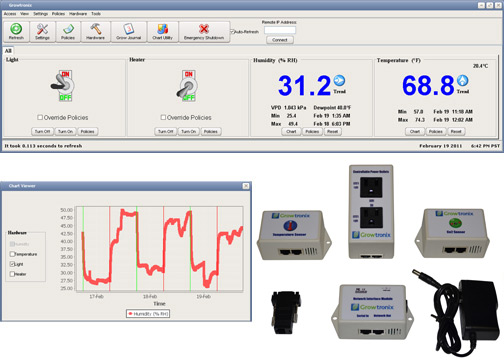Click the 68.8 temperature reading
504x361 pixels.
[428, 85]
